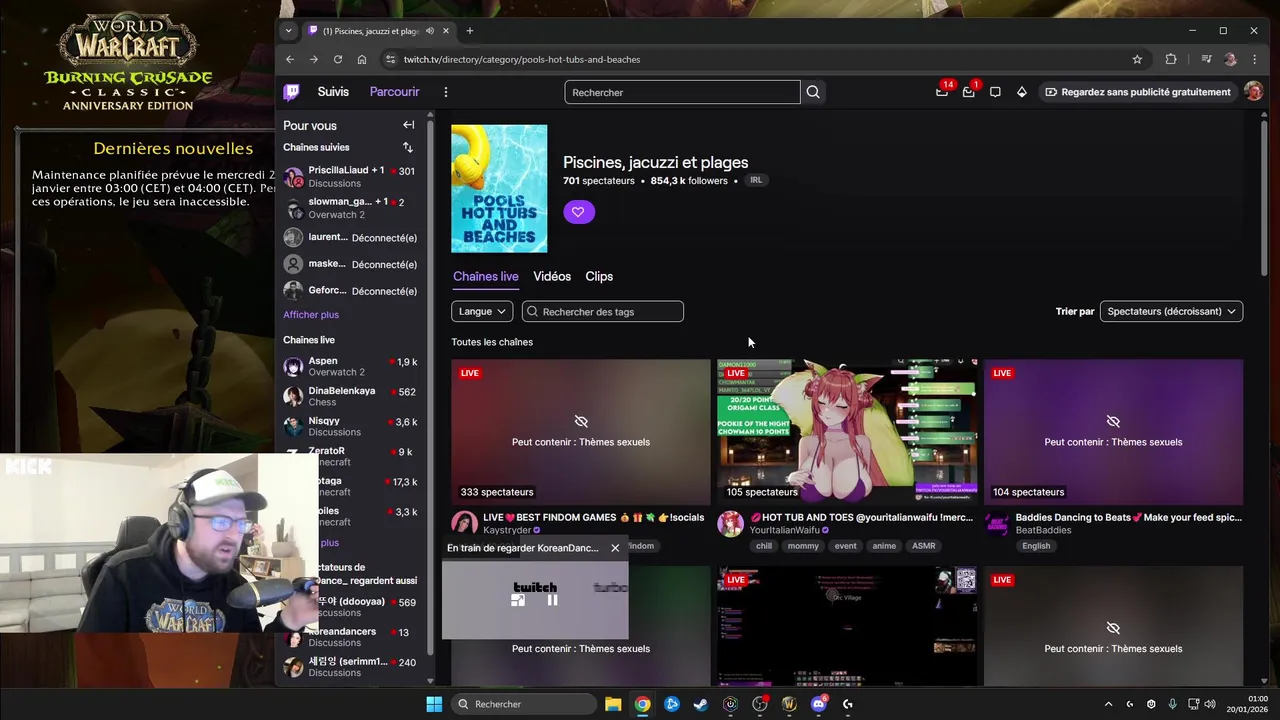View site information icon in address bar
1280x720 pixels.
coord(390,59)
